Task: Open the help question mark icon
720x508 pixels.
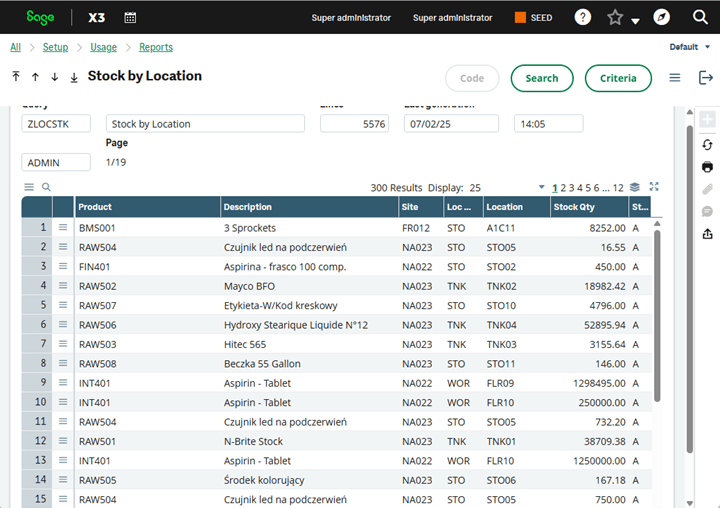Action: point(583,17)
